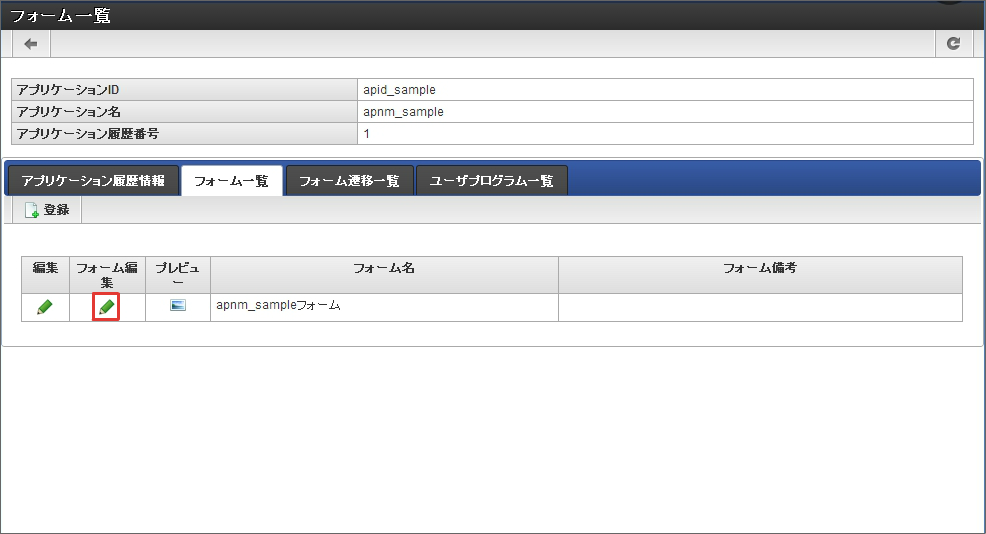Click the フォーム一覧 window title
The height and width of the screenshot is (534, 986).
[x=60, y=15]
